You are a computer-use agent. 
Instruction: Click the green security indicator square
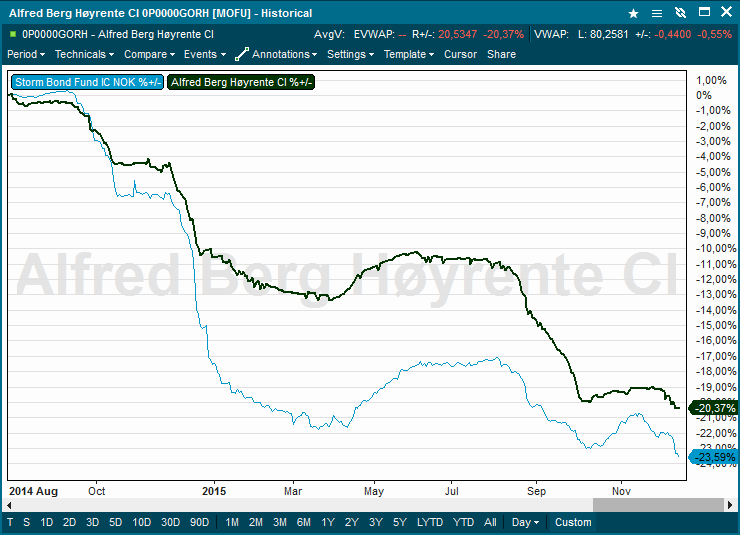[x=13, y=34]
